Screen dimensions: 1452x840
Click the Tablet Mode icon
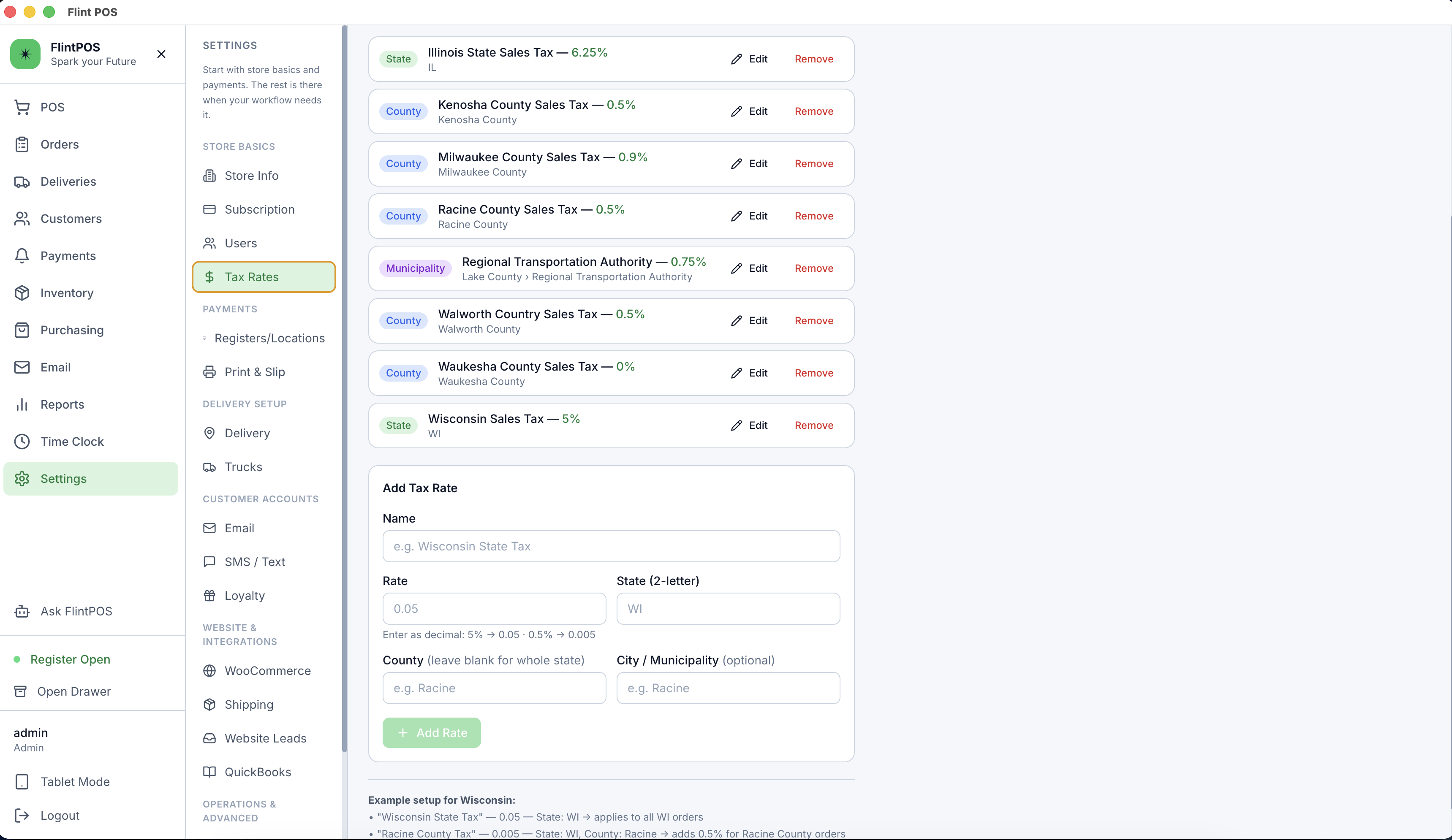point(22,782)
